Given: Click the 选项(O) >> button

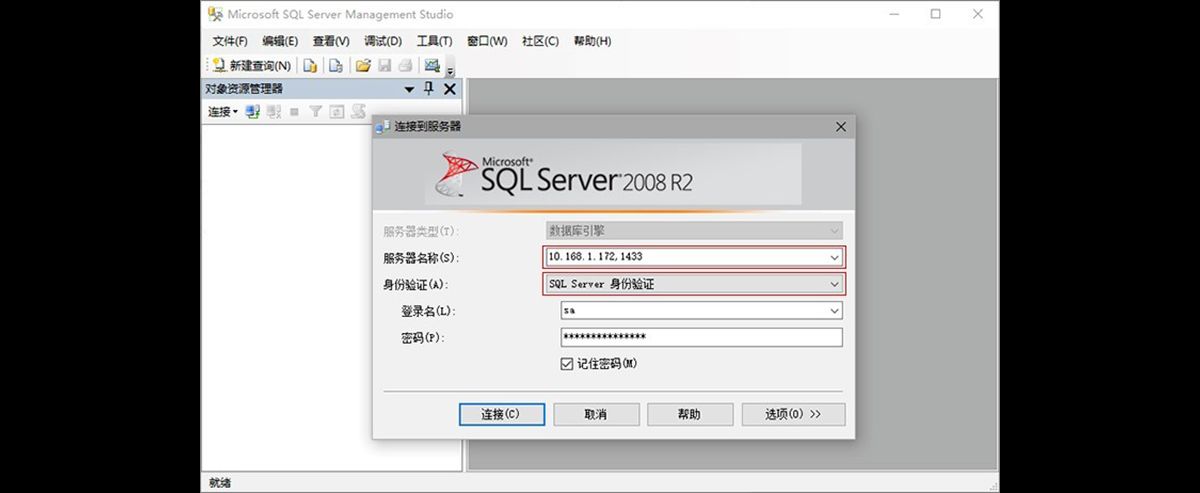Looking at the screenshot, I should 794,414.
